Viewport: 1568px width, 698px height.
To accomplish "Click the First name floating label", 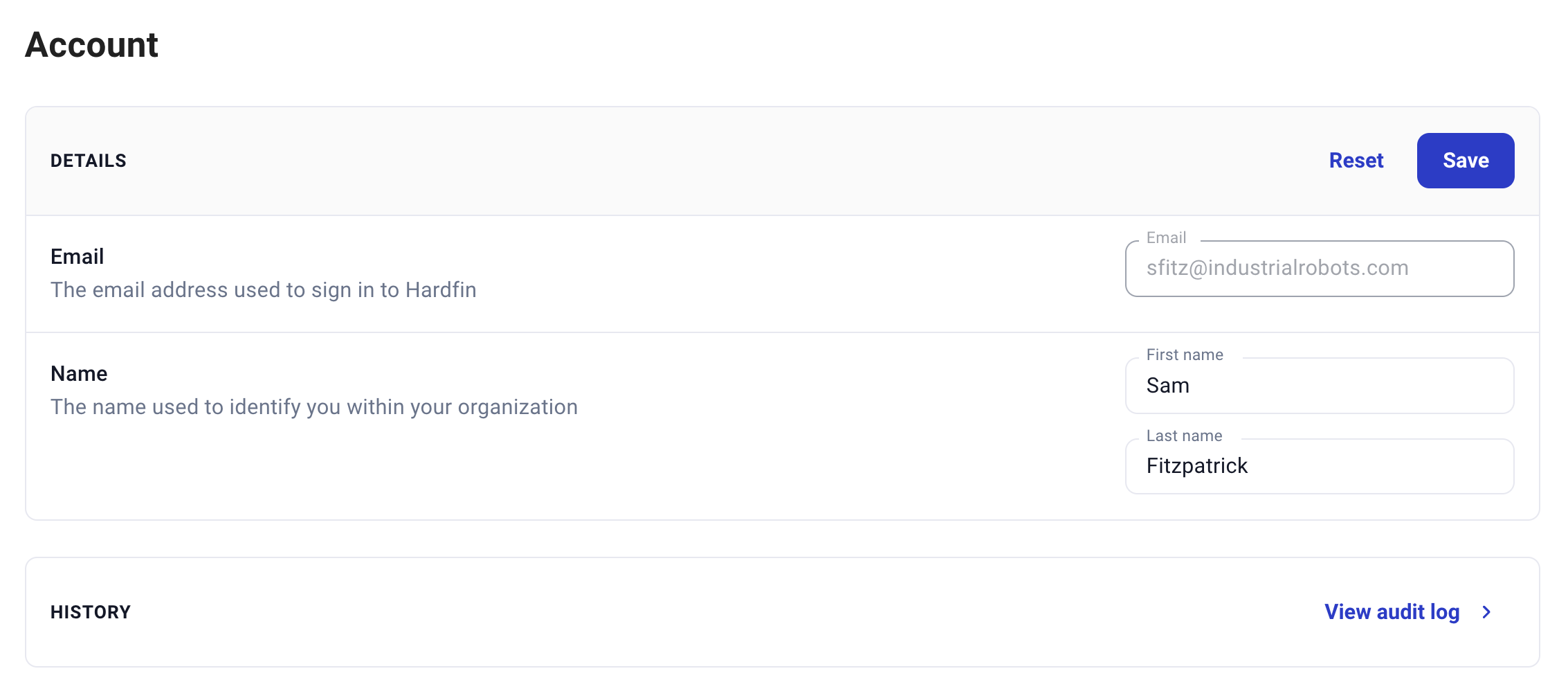I will [x=1185, y=355].
